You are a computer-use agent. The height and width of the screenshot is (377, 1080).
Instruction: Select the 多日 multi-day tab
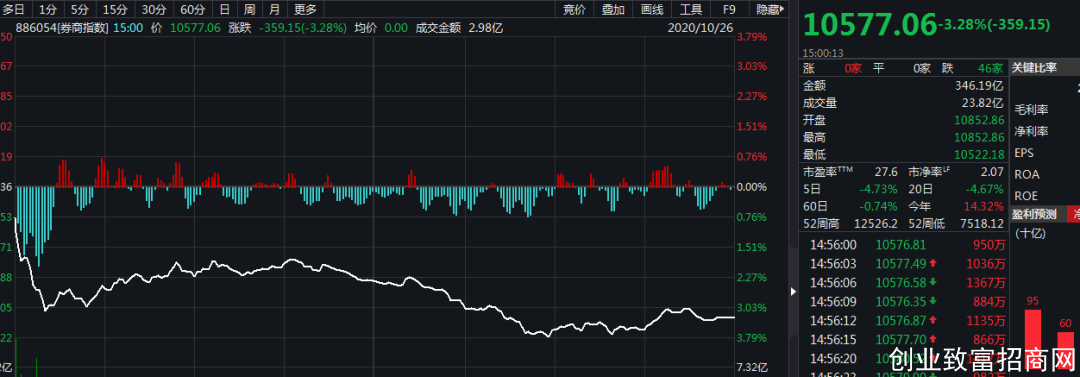(14, 9)
